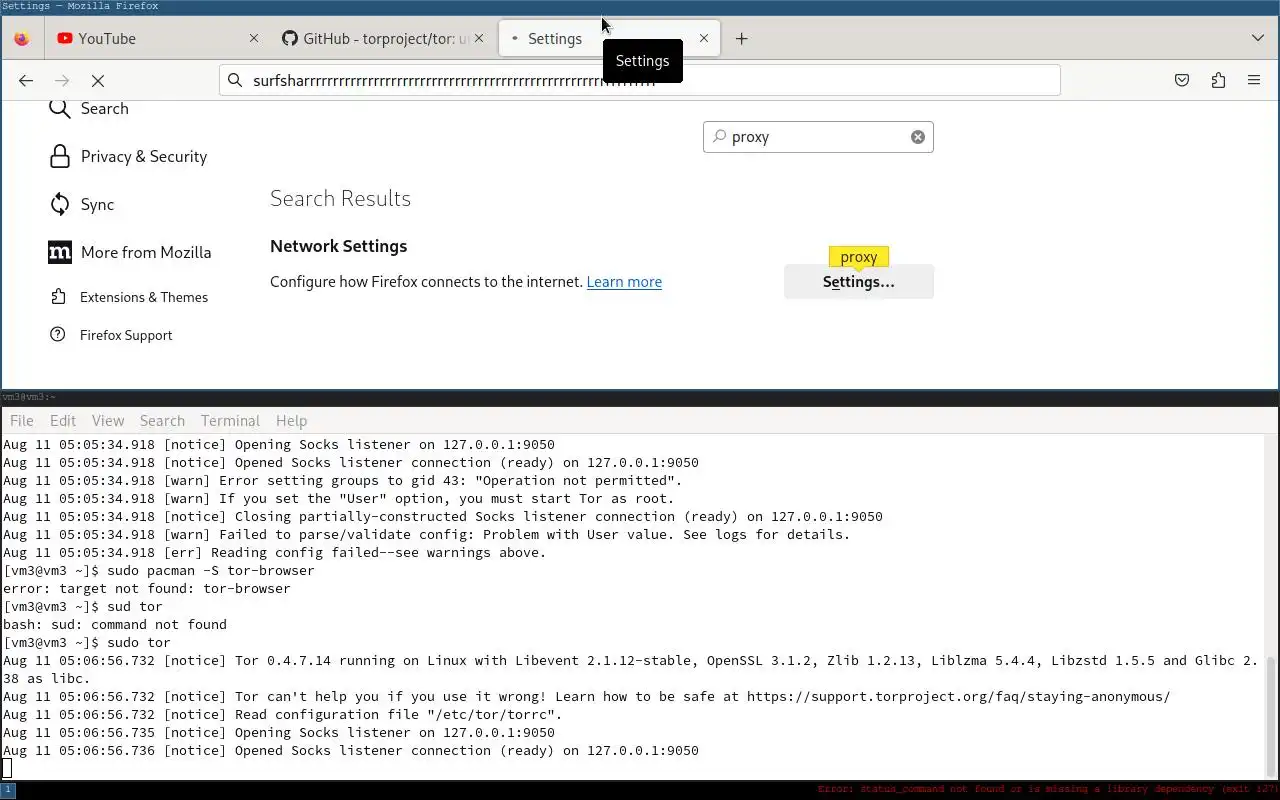Viewport: 1280px width, 800px height.
Task: Stop loading the page
Action: point(98,81)
